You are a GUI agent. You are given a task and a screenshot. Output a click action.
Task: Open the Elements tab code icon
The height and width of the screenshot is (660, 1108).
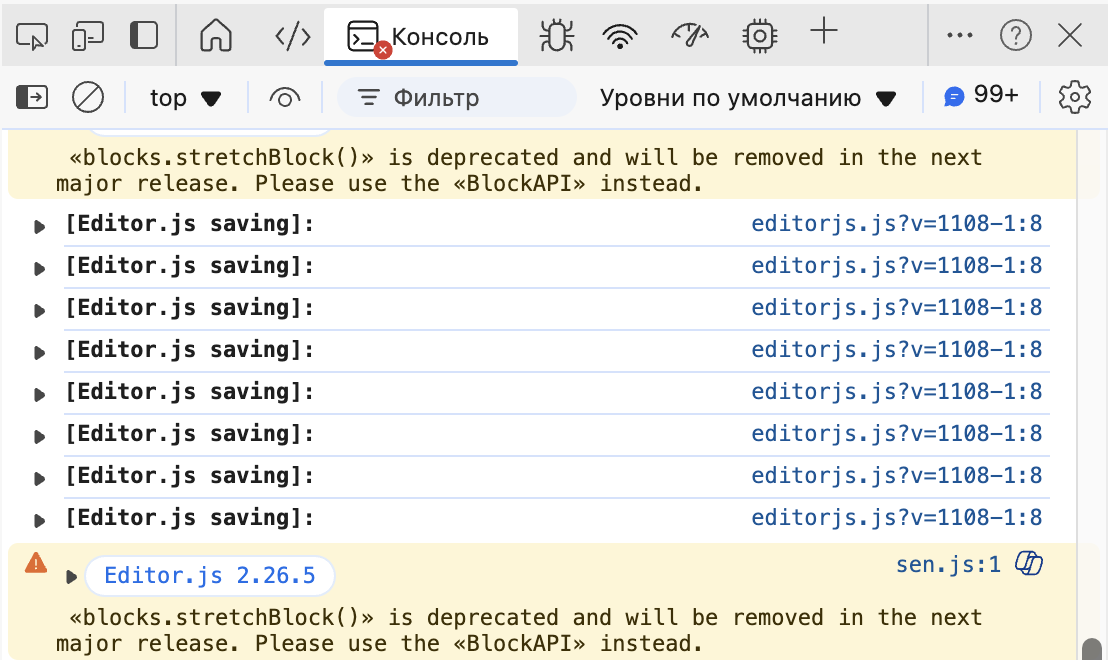[x=292, y=37]
